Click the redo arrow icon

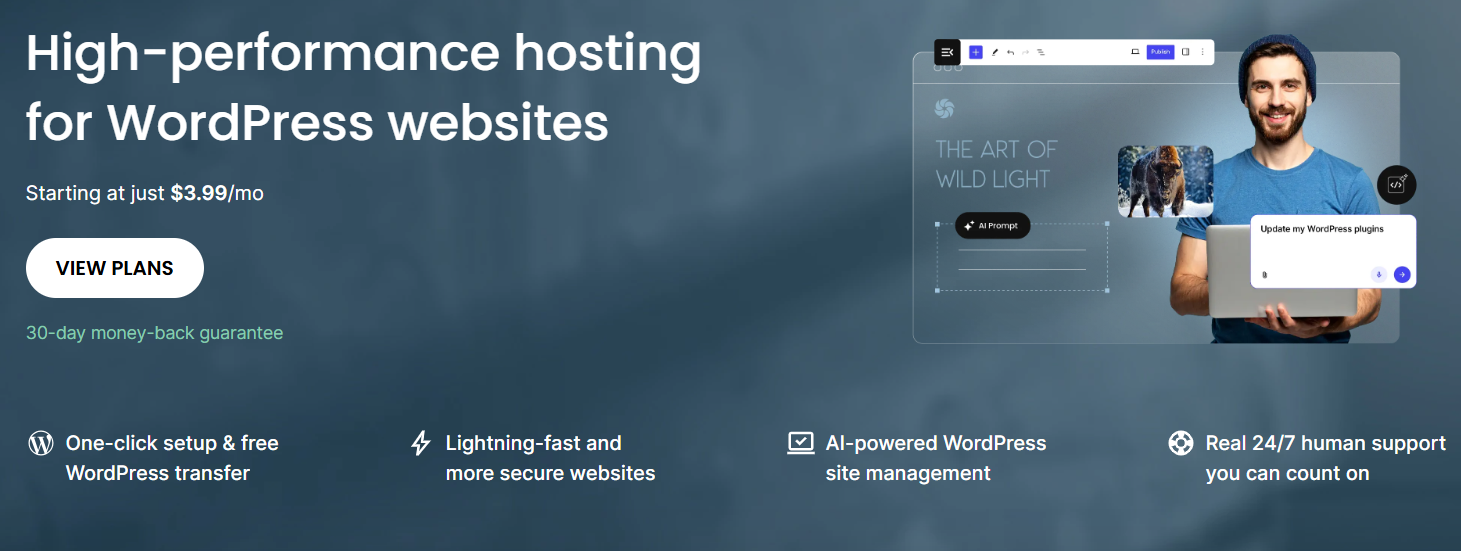pos(1025,52)
